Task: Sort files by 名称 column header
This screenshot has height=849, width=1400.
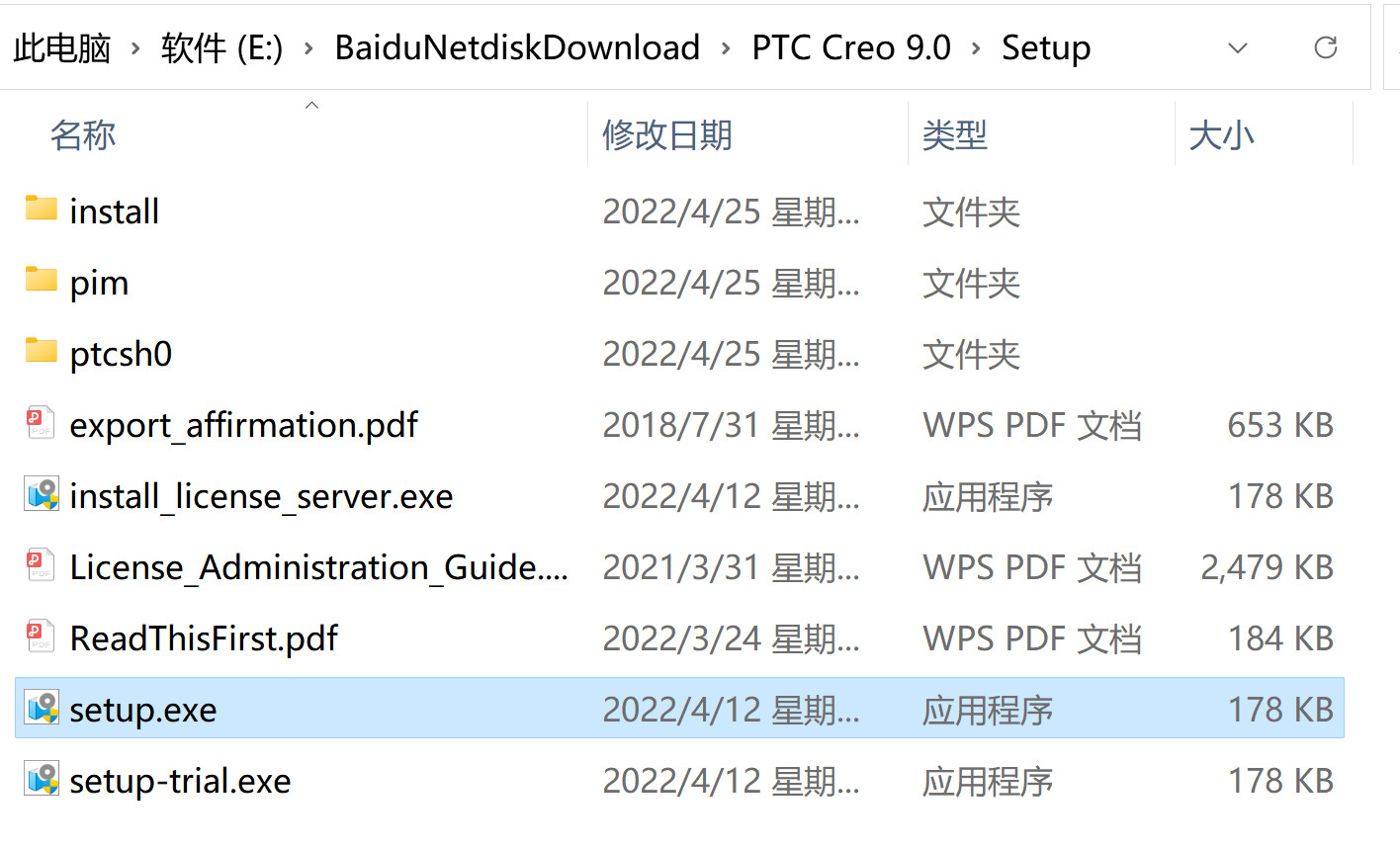Action: click(x=83, y=134)
